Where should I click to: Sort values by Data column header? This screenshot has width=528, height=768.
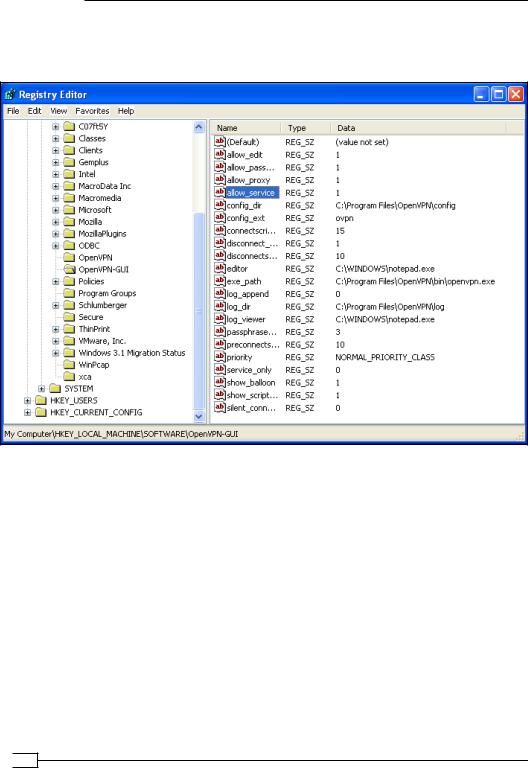point(418,128)
